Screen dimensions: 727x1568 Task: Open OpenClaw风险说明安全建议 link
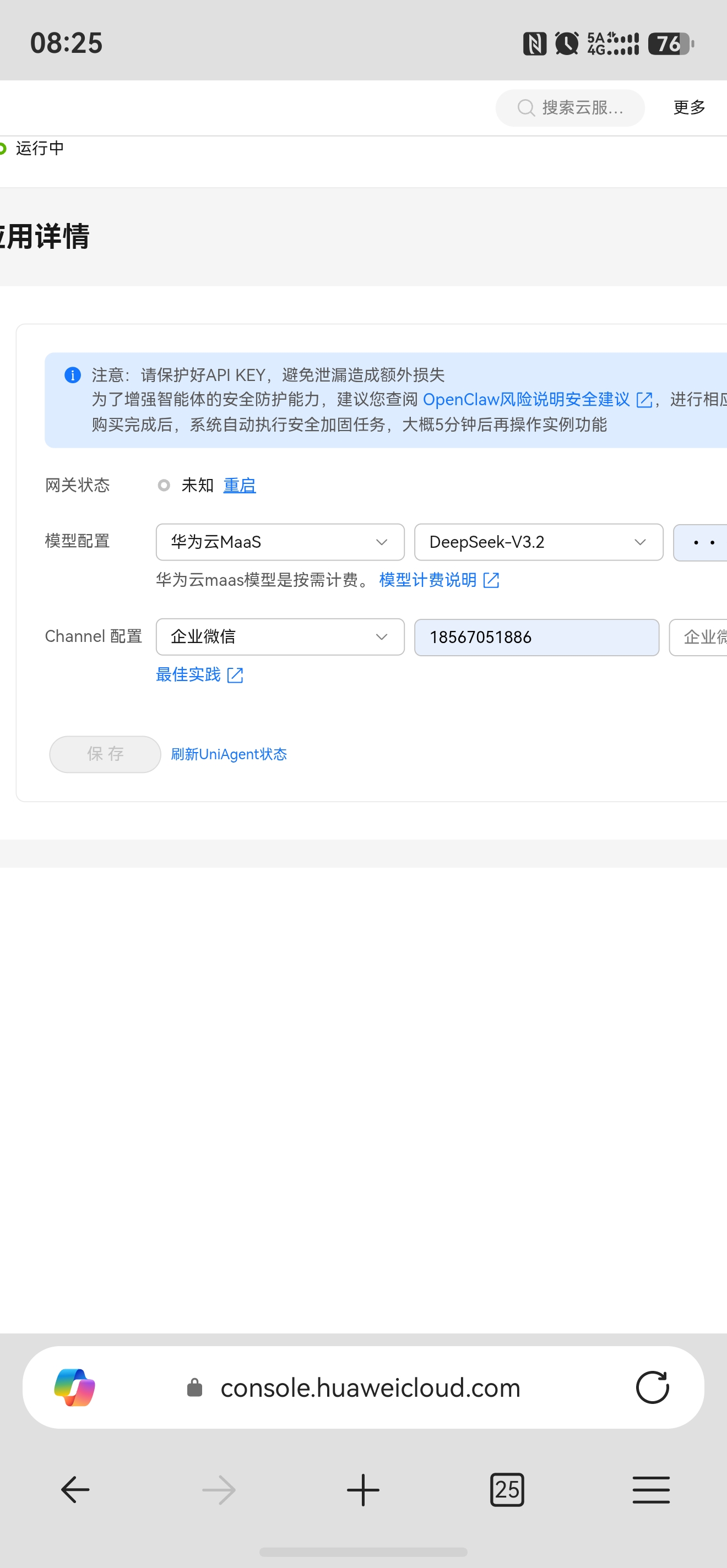pyautogui.click(x=526, y=399)
